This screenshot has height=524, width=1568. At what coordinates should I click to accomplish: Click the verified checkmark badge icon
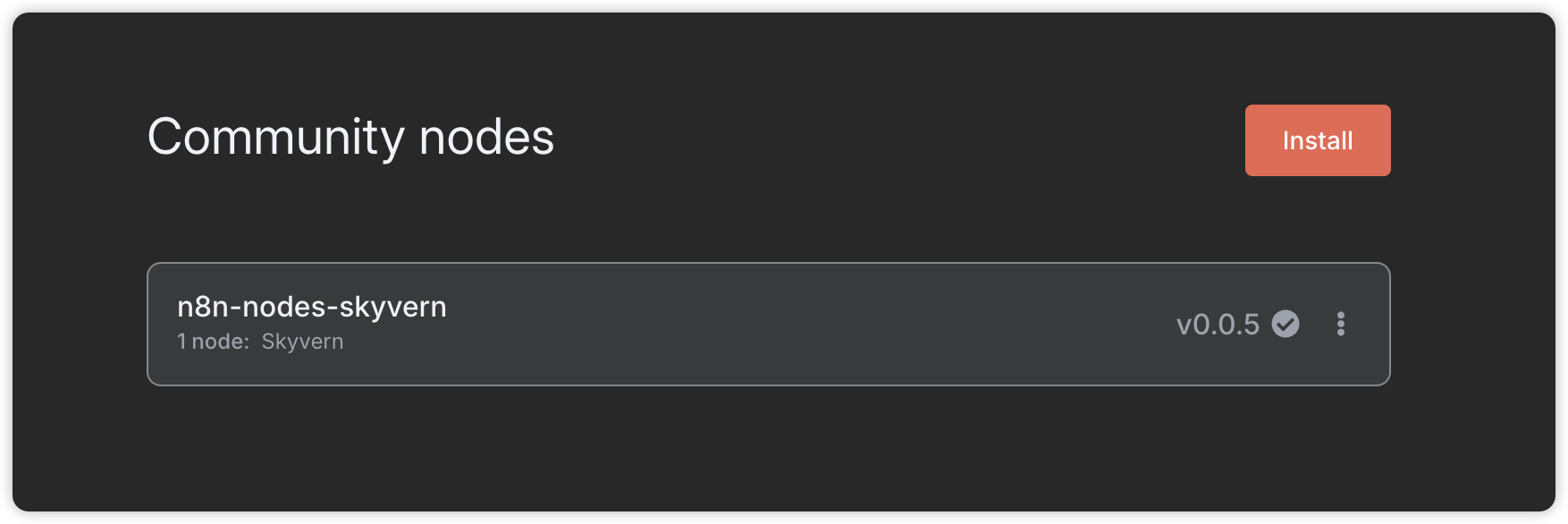tap(1286, 324)
